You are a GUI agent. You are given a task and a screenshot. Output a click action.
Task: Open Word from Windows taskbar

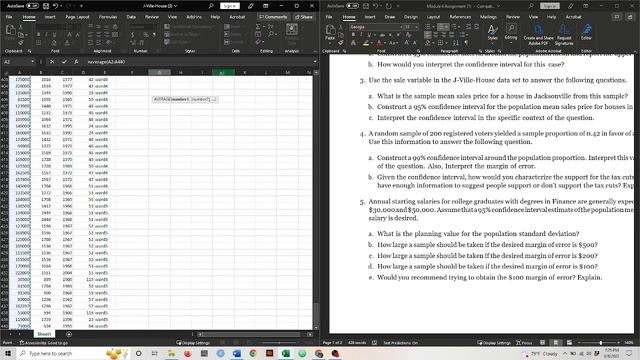click(237, 353)
